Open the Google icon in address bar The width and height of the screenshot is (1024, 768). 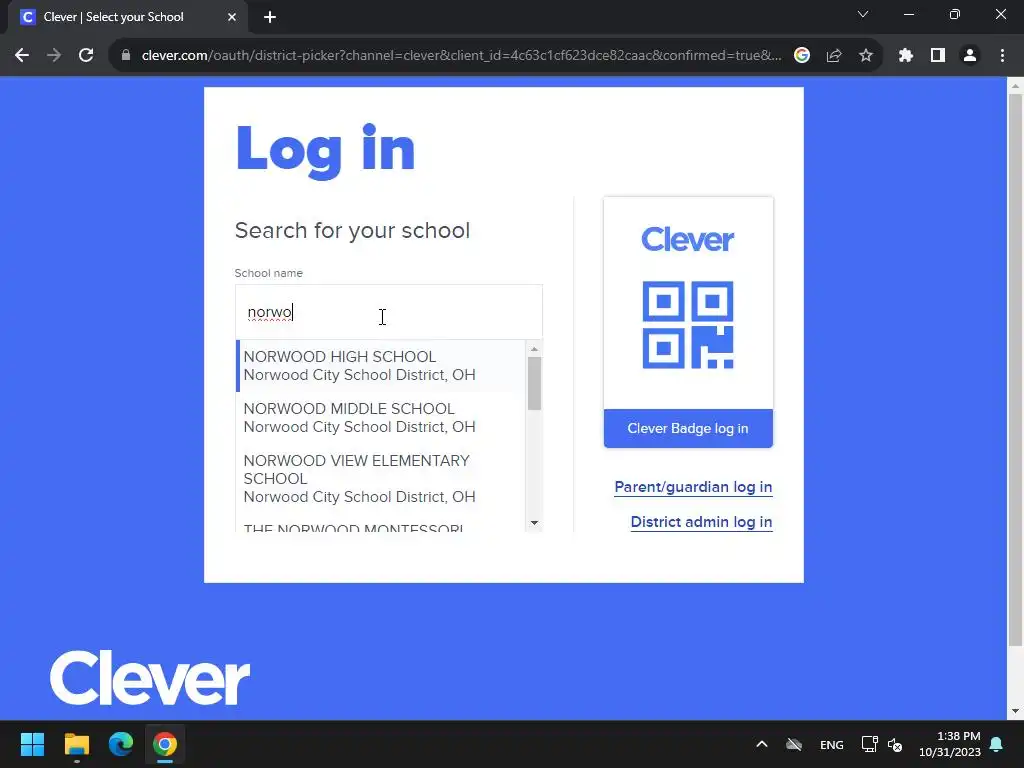coord(802,56)
